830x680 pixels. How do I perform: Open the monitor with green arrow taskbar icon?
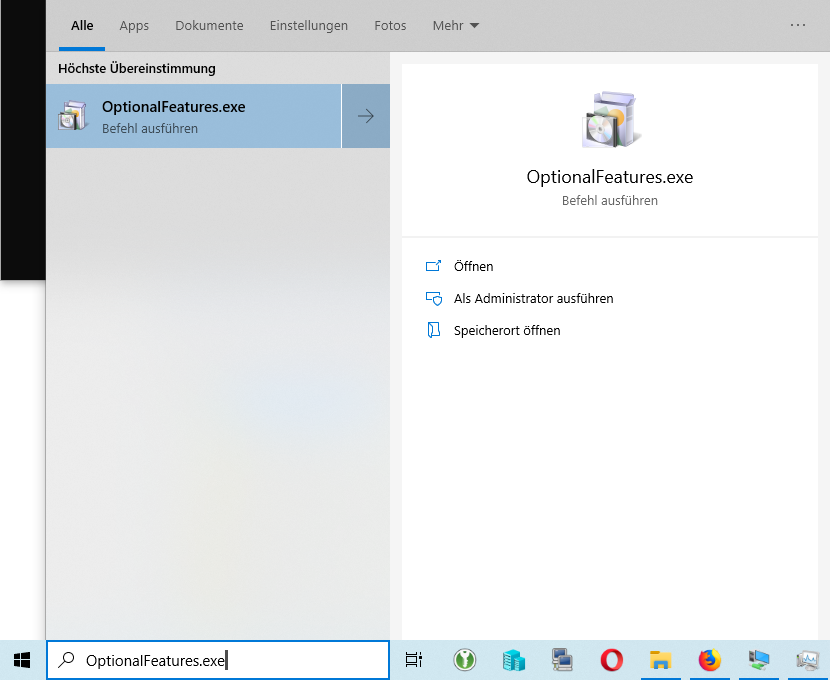tap(759, 660)
